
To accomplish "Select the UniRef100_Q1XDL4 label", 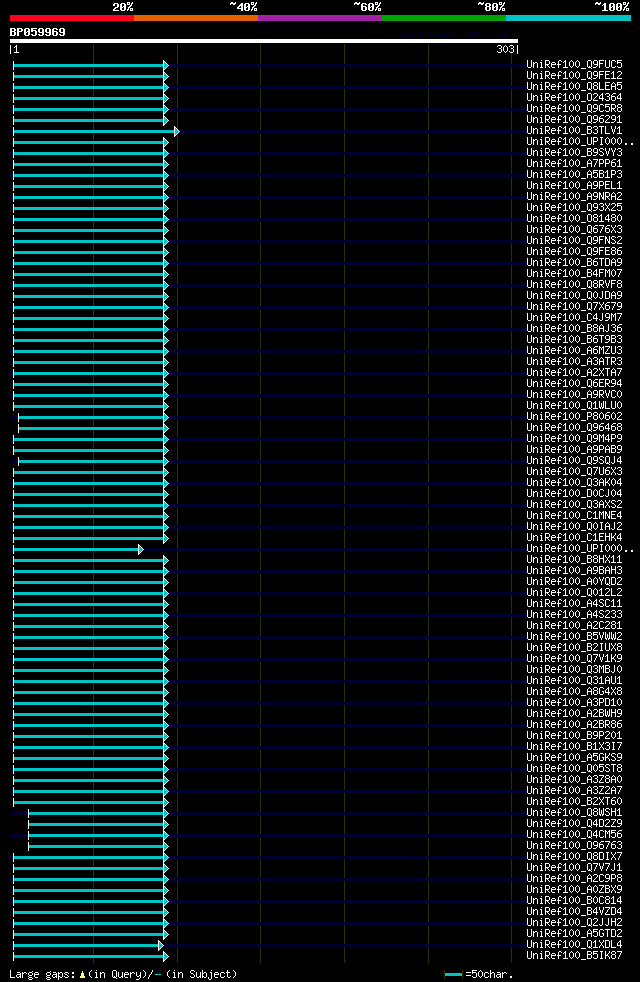I will [x=574, y=944].
